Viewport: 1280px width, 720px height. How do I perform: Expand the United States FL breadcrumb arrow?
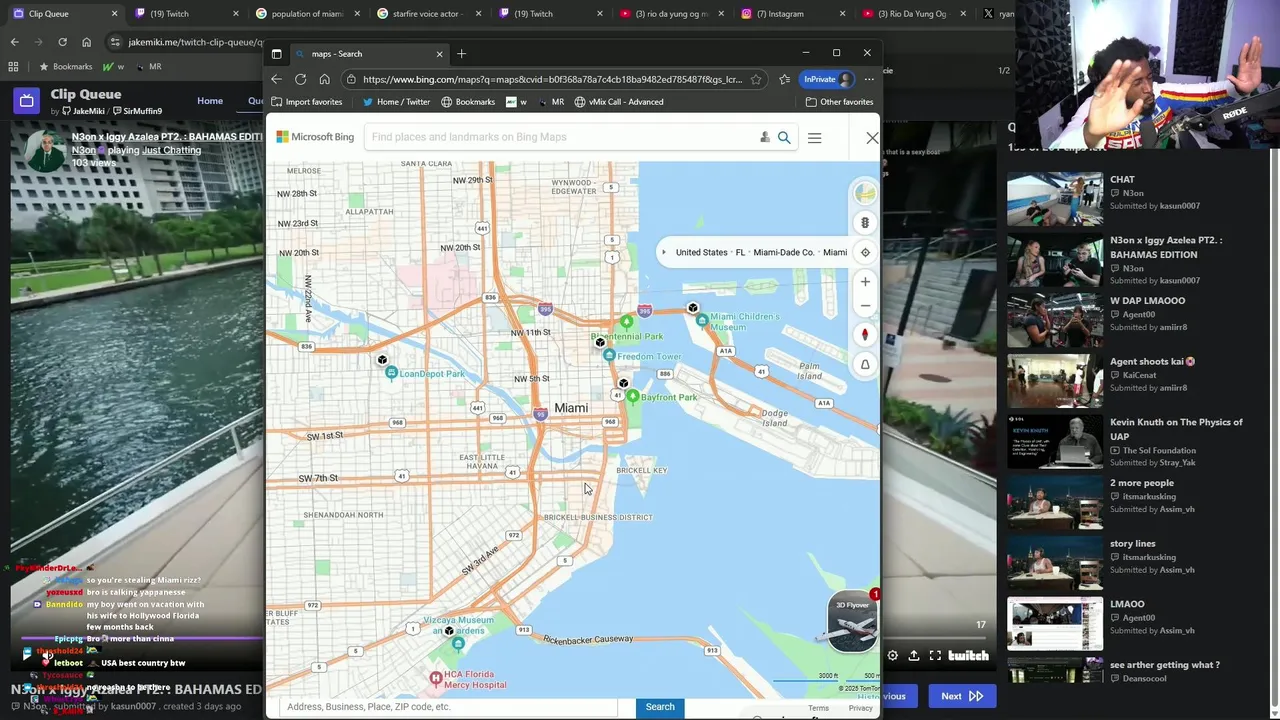[663, 252]
